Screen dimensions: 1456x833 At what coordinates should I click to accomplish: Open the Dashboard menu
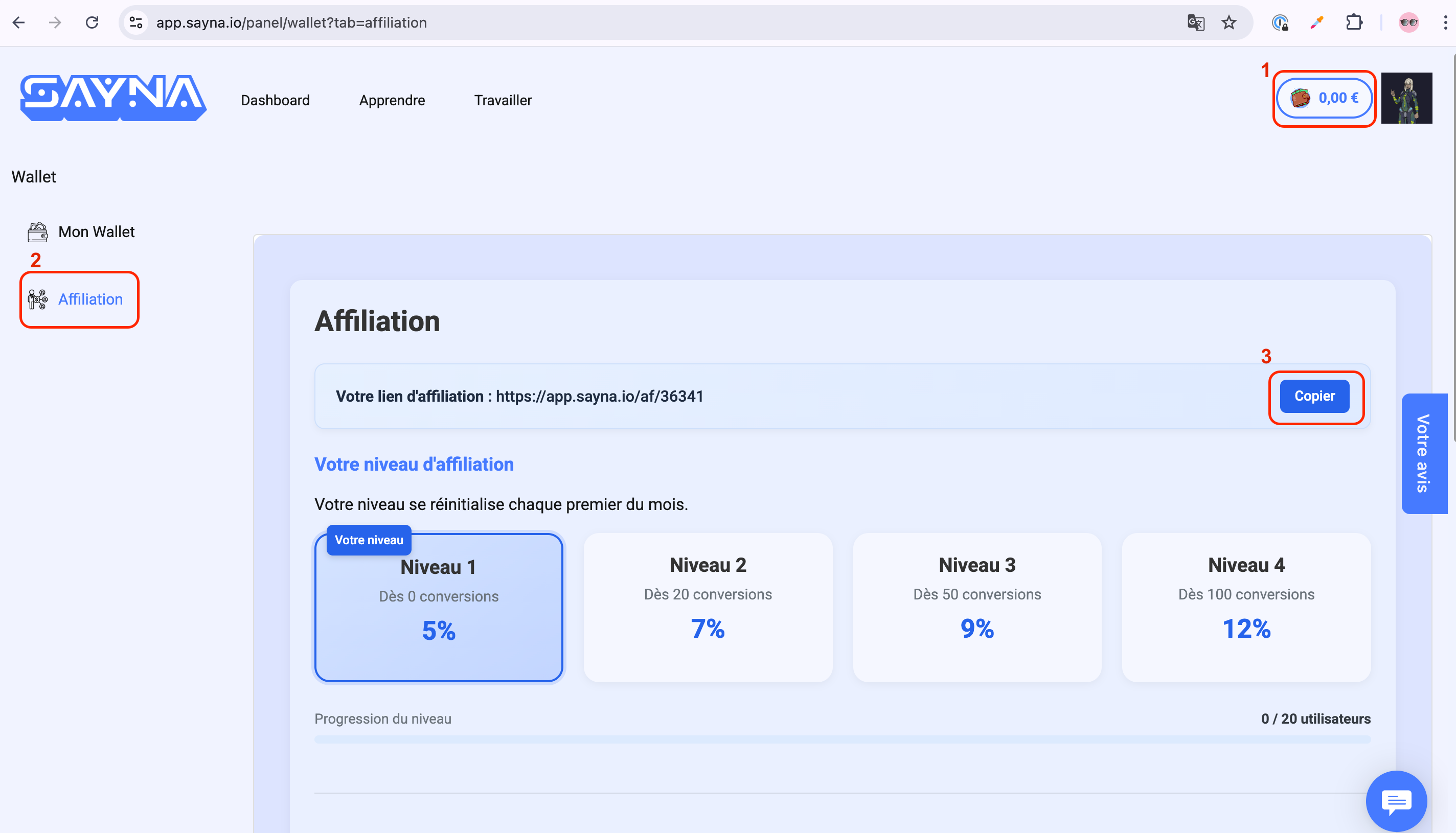pos(275,100)
